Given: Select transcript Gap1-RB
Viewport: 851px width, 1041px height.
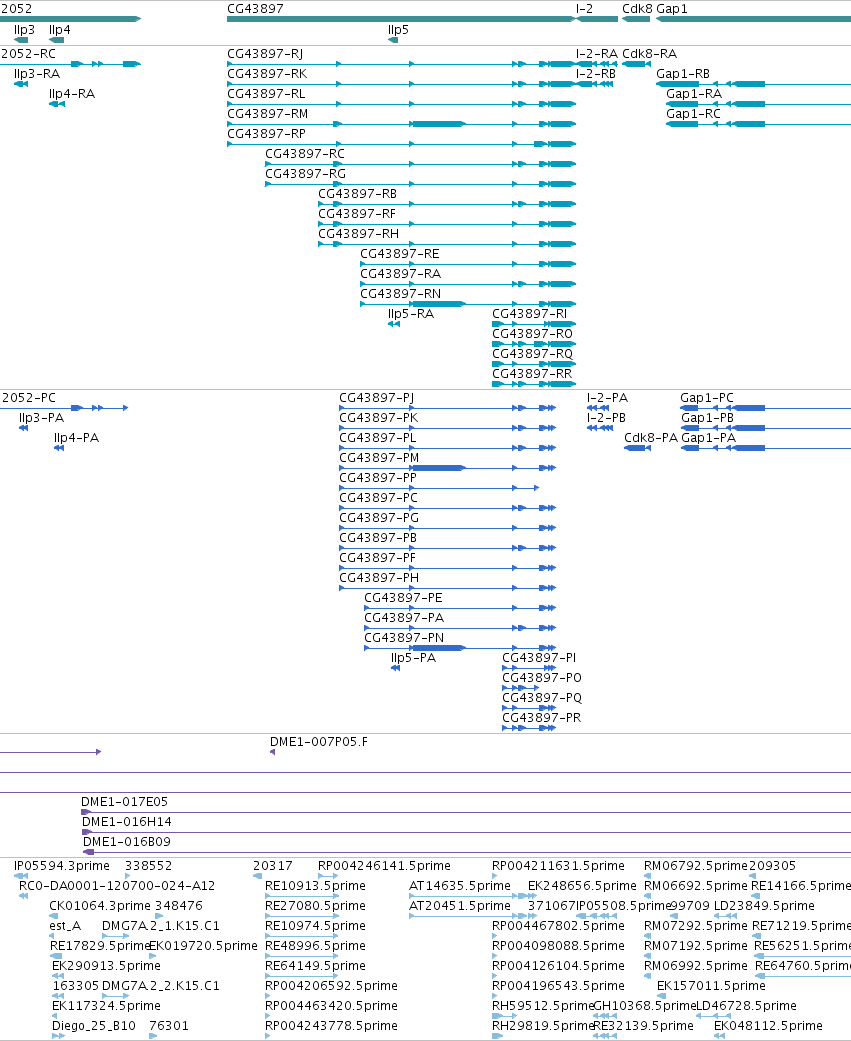Looking at the screenshot, I should point(753,84).
